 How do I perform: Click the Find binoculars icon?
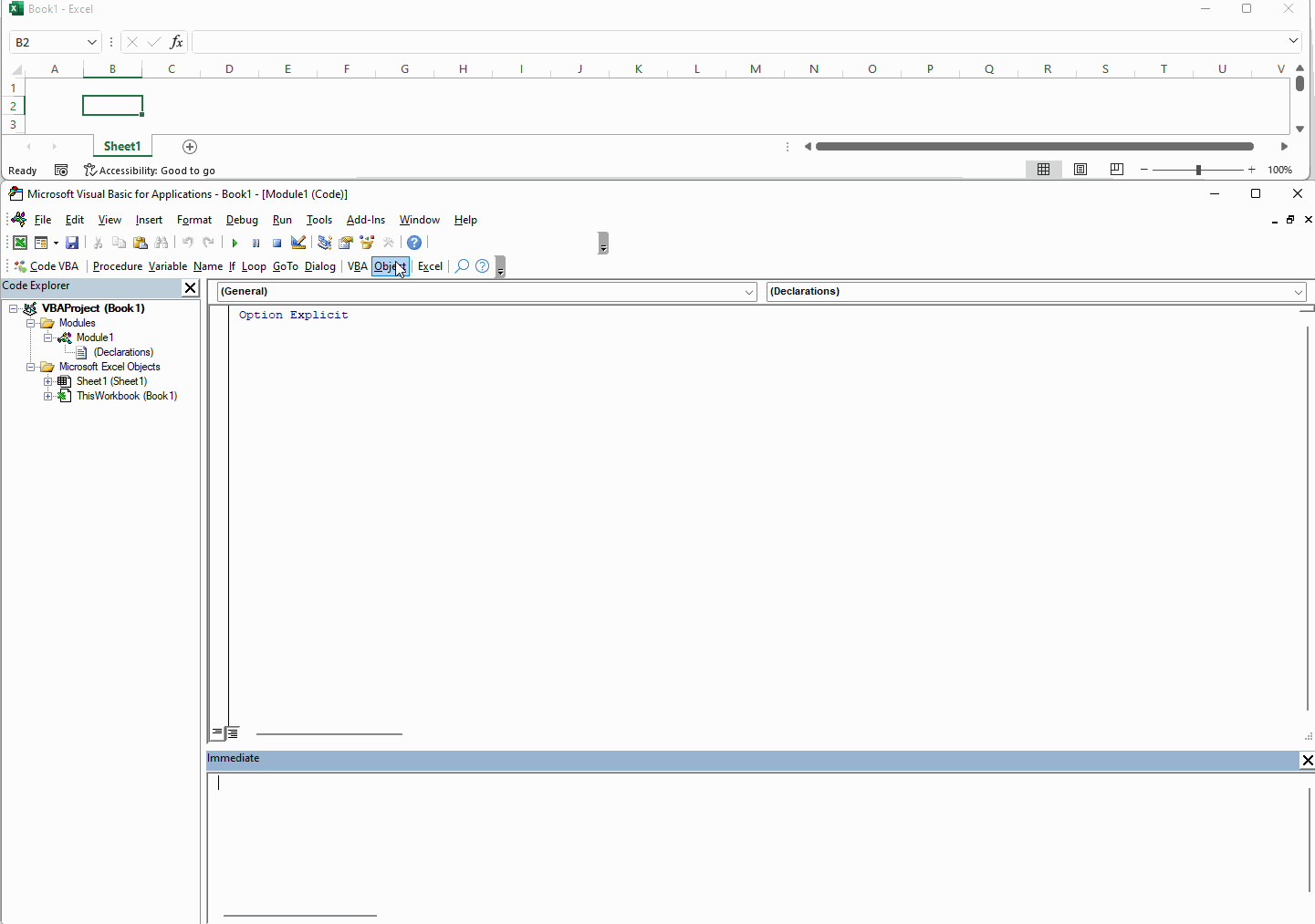click(162, 243)
